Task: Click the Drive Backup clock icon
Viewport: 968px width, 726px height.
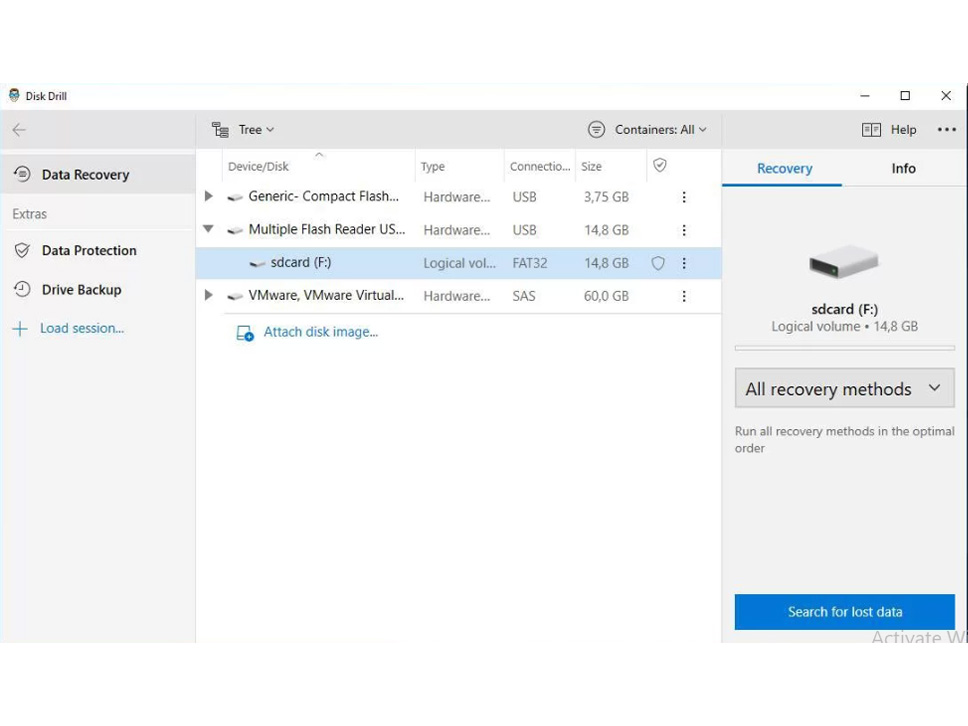Action: click(x=22, y=289)
